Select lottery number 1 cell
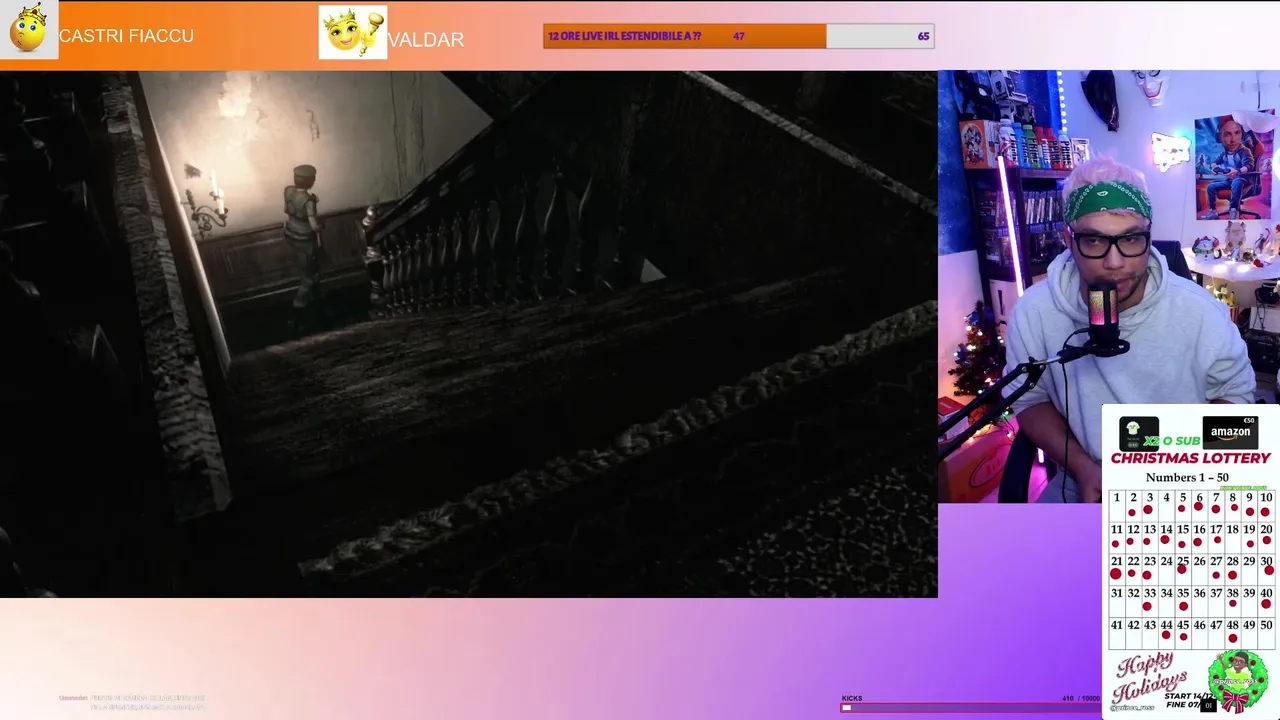1280x720 pixels. [x=1116, y=504]
